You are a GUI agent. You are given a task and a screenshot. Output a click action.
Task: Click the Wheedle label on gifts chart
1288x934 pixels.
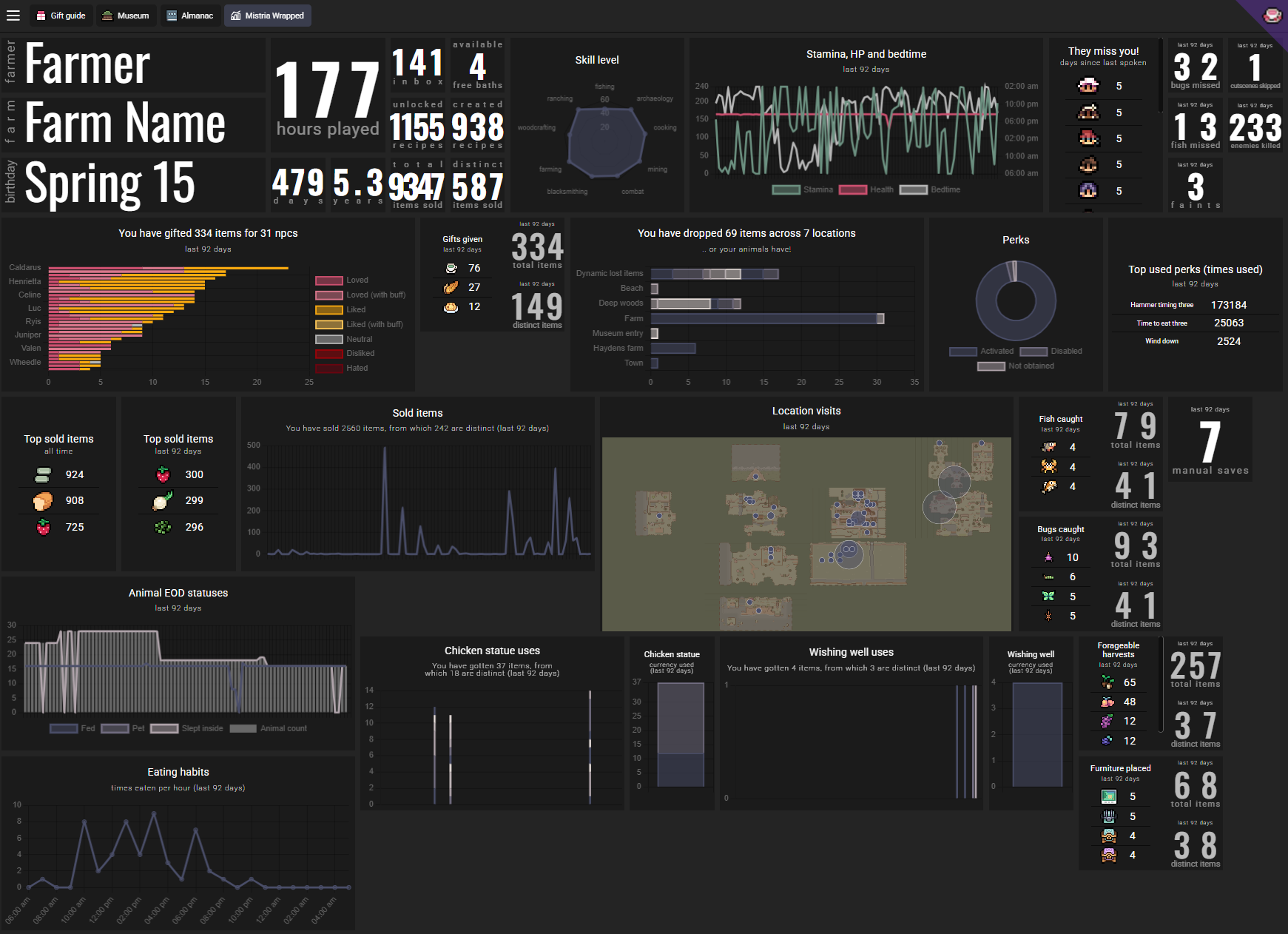pyautogui.click(x=25, y=362)
